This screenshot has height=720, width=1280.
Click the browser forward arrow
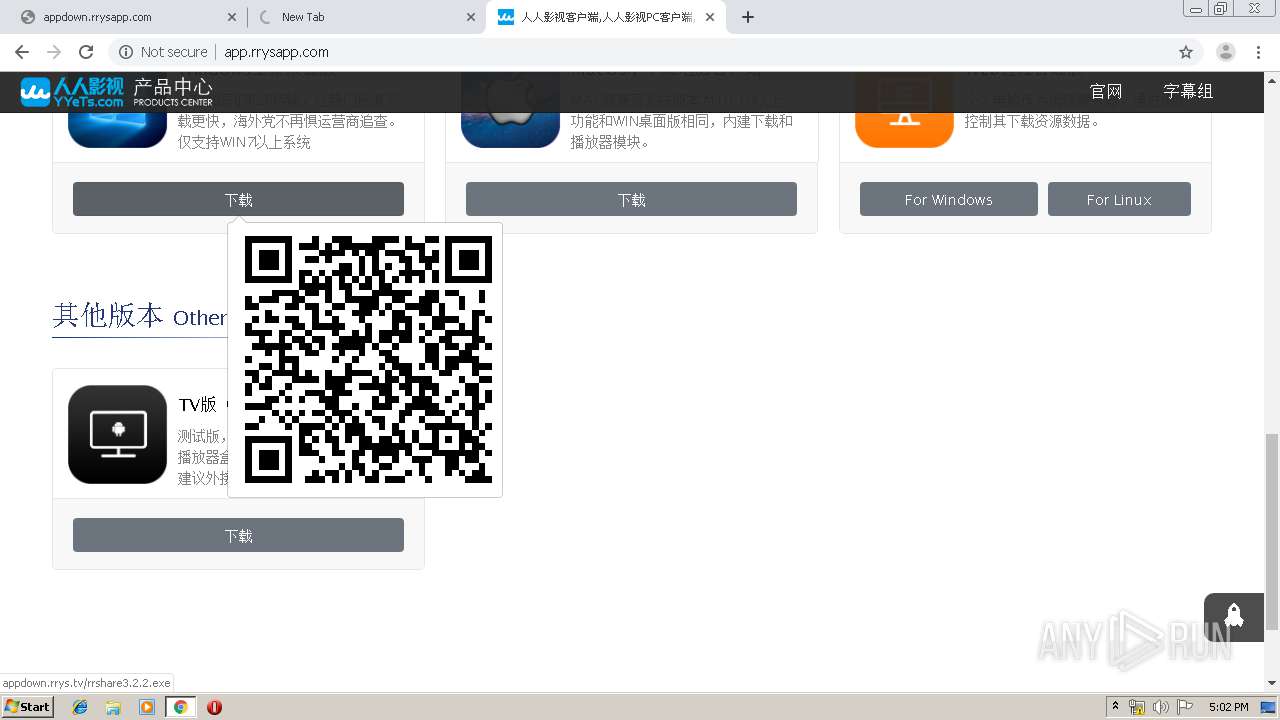54,52
